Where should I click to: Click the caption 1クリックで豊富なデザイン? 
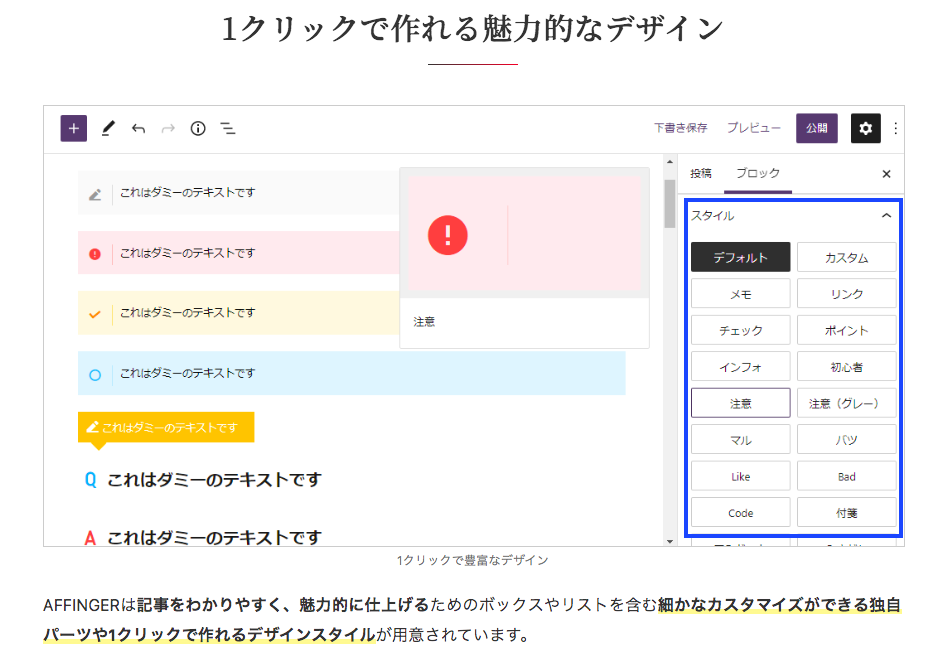pyautogui.click(x=472, y=560)
